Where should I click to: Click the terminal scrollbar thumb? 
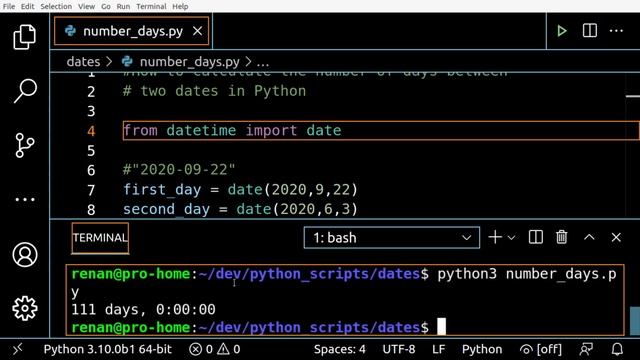pyautogui.click(x=635, y=321)
